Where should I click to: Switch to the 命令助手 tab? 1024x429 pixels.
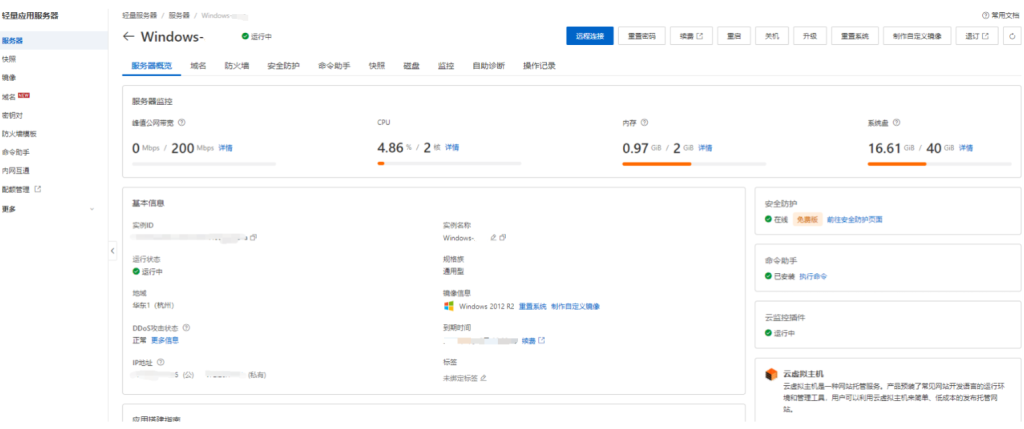(334, 66)
